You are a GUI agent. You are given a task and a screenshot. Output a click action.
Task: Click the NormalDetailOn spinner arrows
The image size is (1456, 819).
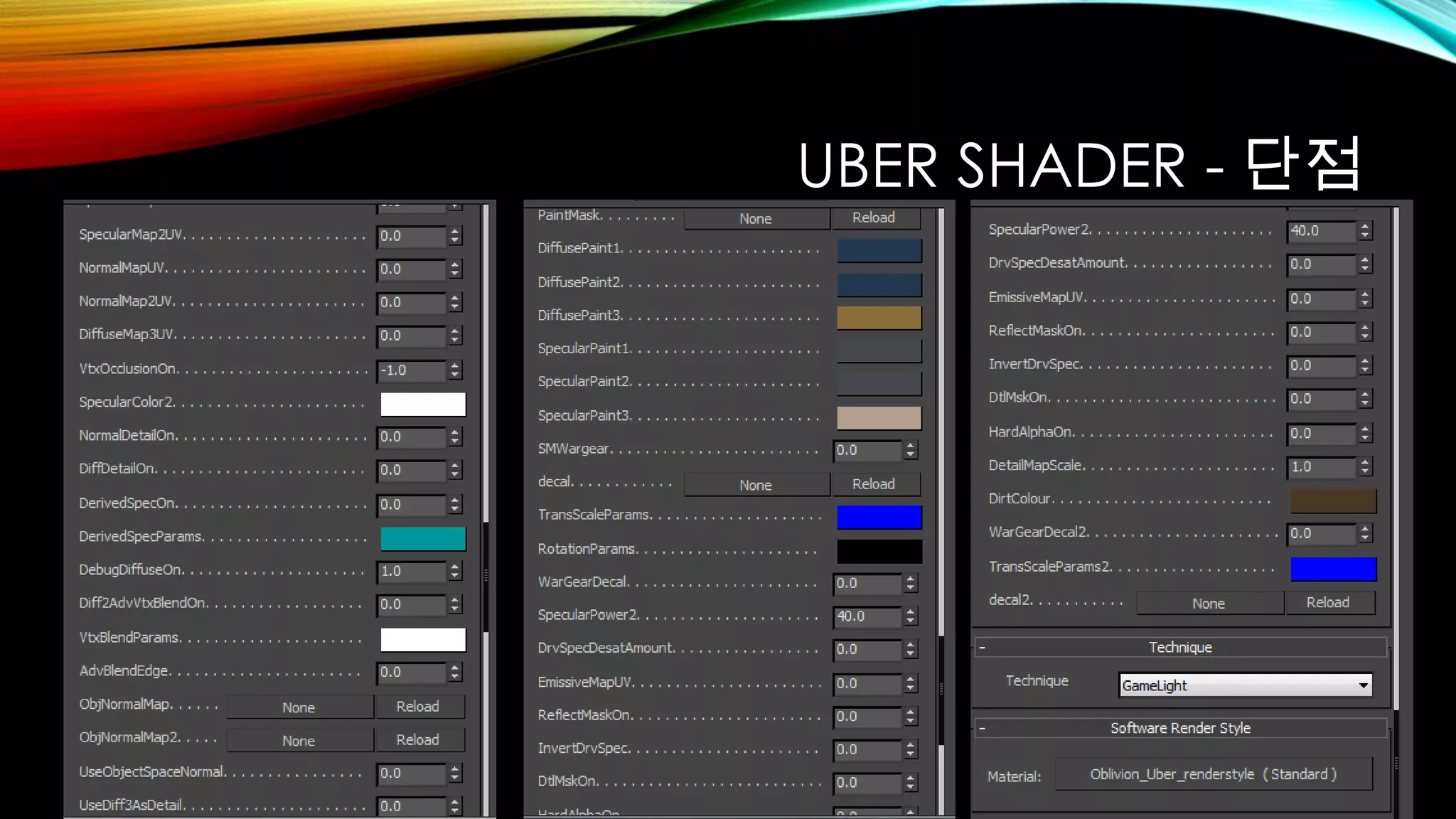(455, 437)
